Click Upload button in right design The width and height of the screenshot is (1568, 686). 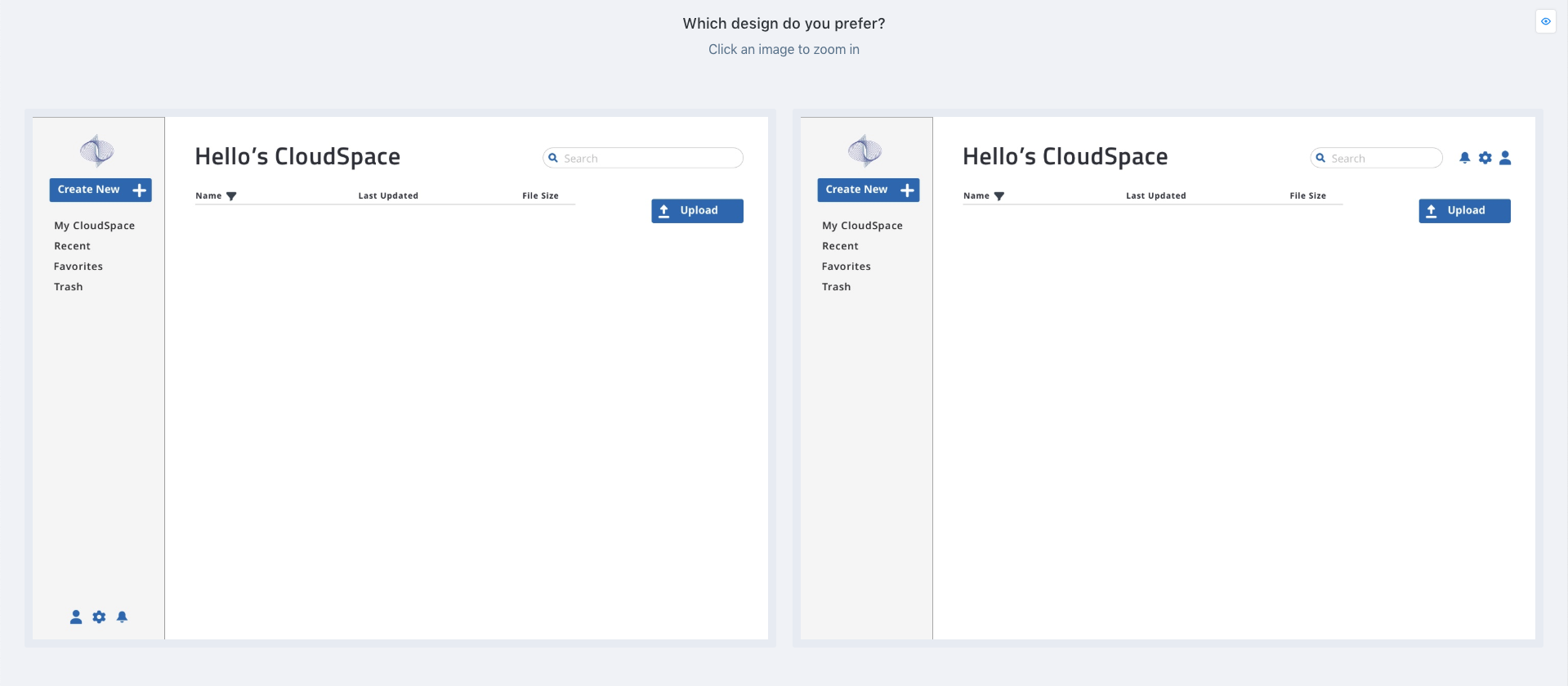1464,211
